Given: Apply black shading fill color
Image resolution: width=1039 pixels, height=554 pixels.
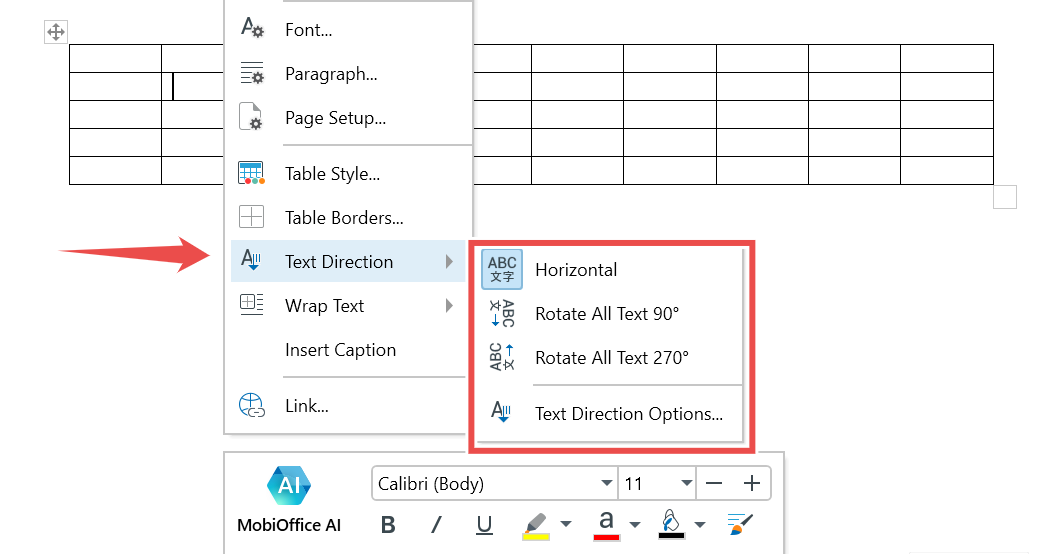Looking at the screenshot, I should point(671,524).
